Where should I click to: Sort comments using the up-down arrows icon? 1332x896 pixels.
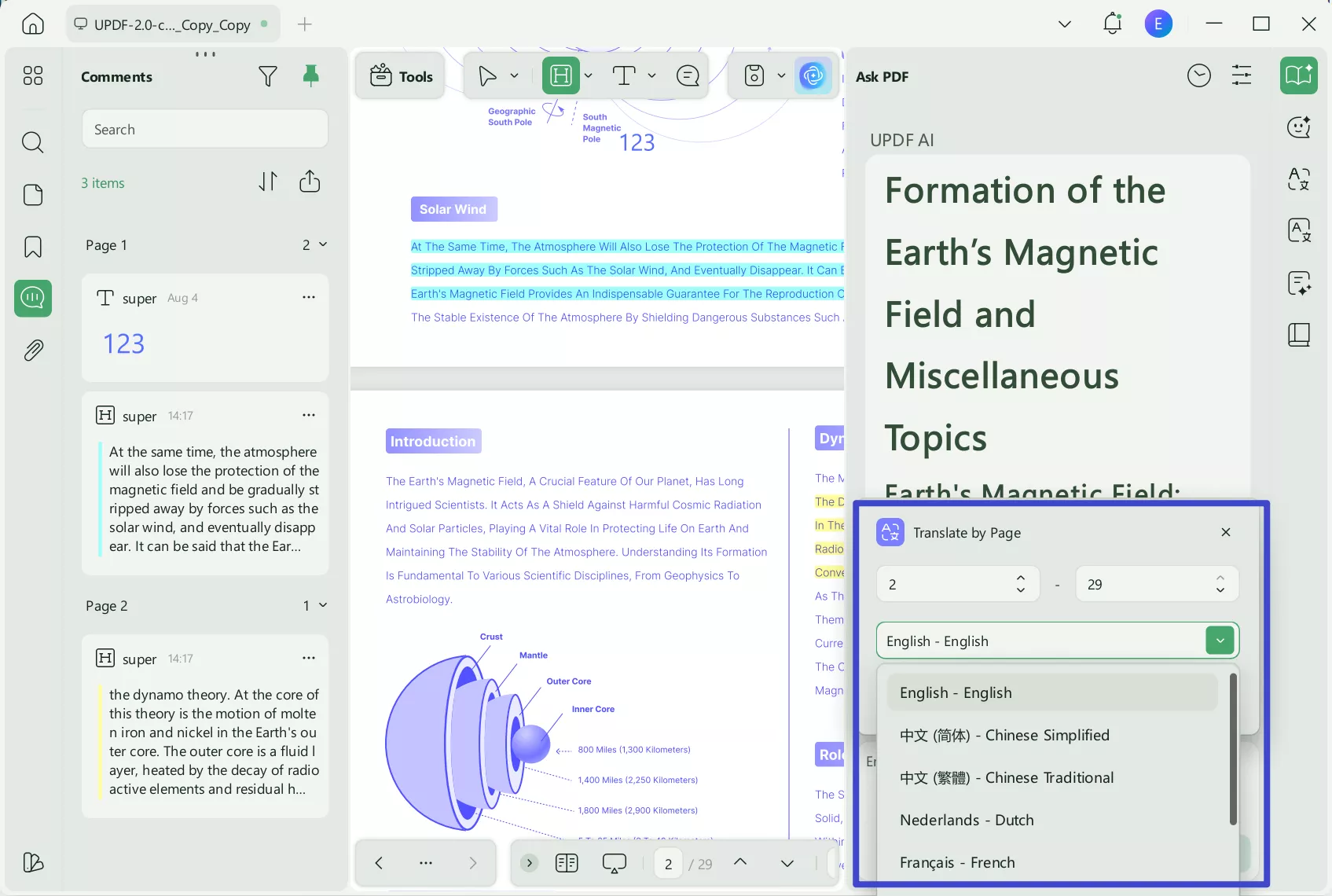point(268,182)
